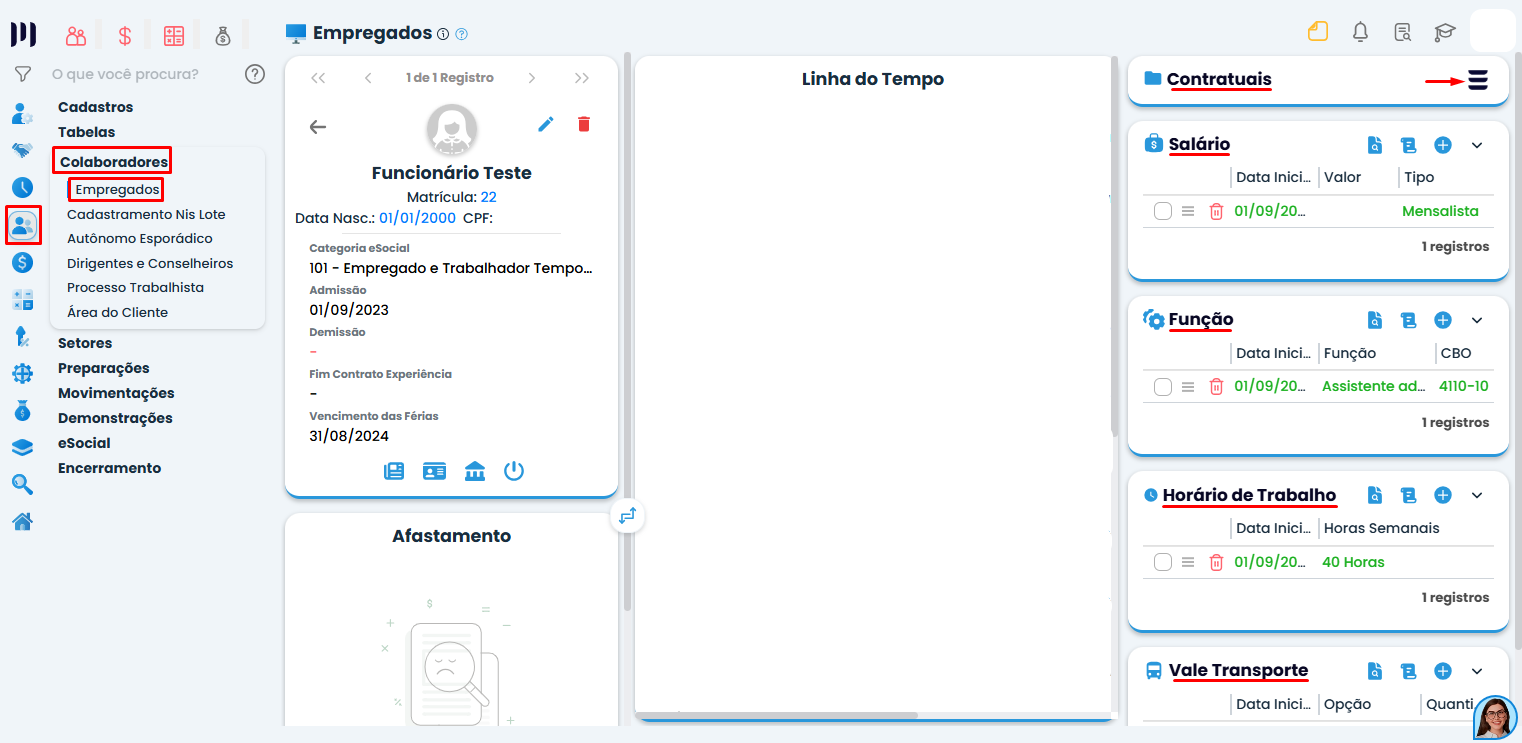
Task: Delete the employee record with the red trash icon
Action: pyautogui.click(x=584, y=124)
